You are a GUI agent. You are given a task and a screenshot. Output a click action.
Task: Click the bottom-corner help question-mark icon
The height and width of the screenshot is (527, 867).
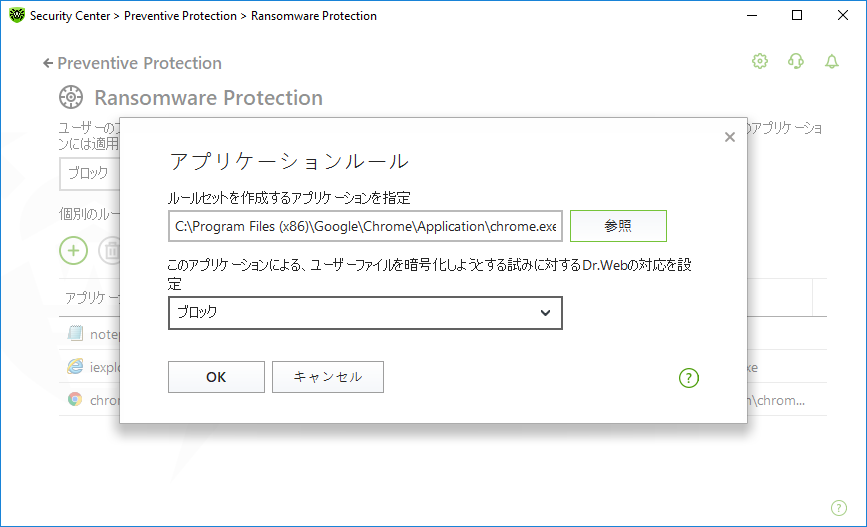tap(839, 508)
